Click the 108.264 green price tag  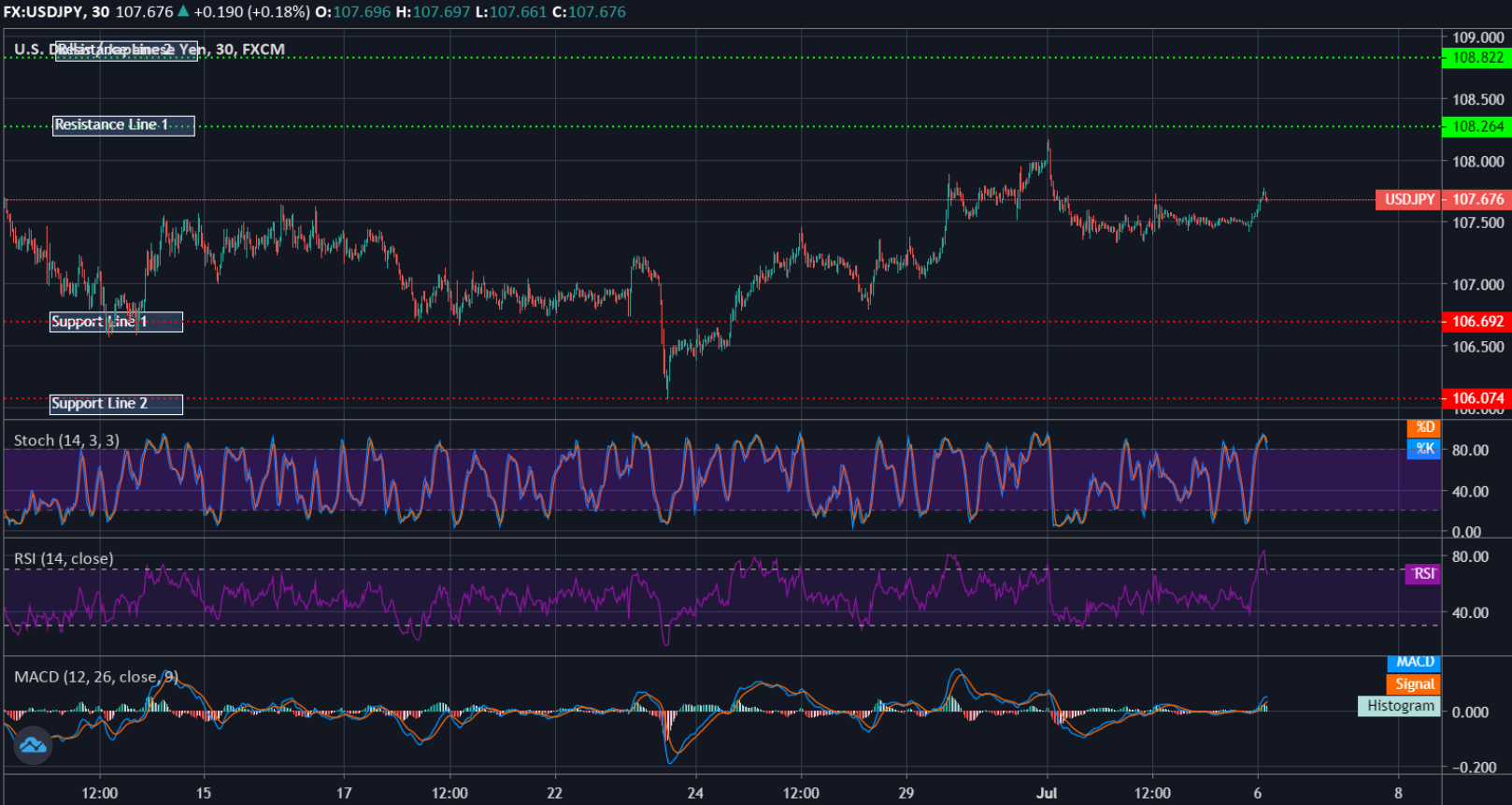click(x=1476, y=126)
